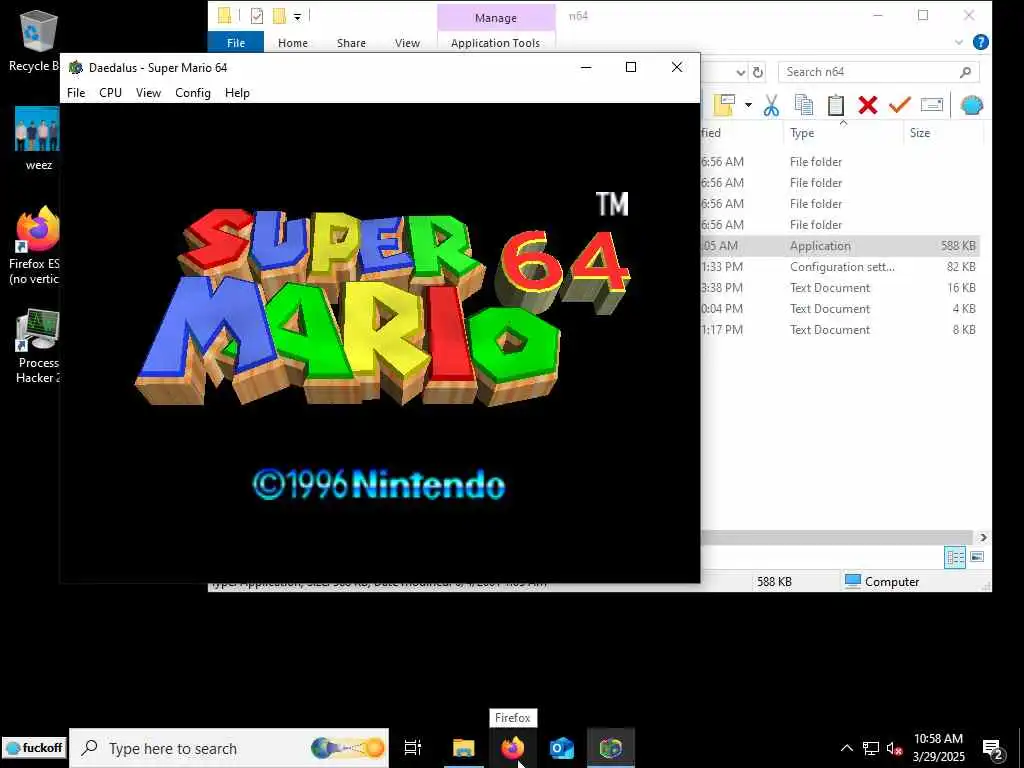The width and height of the screenshot is (1024, 768).
Task: Click the red X Delete toolbar icon
Action: click(868, 104)
